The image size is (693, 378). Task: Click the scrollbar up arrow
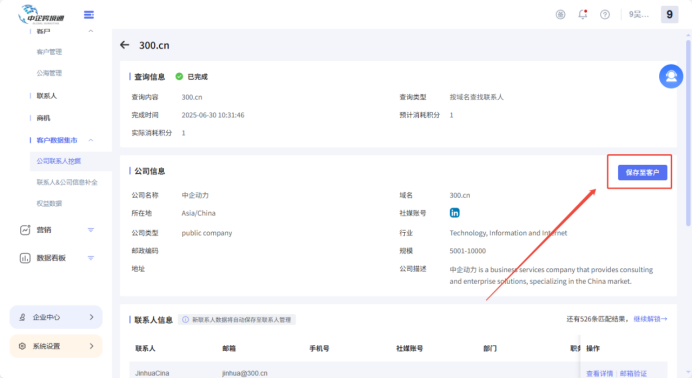tap(688, 34)
